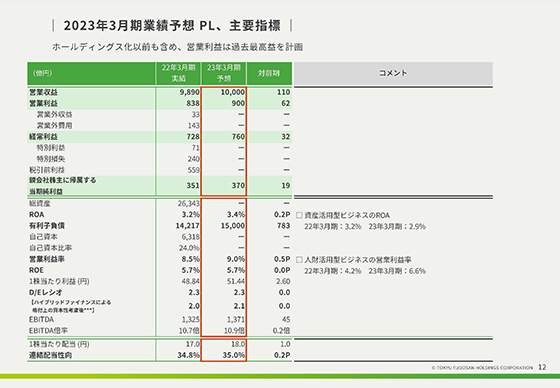Screen dimensions: 560x388
Task: Click the forecast value '900'
Action: [238, 103]
